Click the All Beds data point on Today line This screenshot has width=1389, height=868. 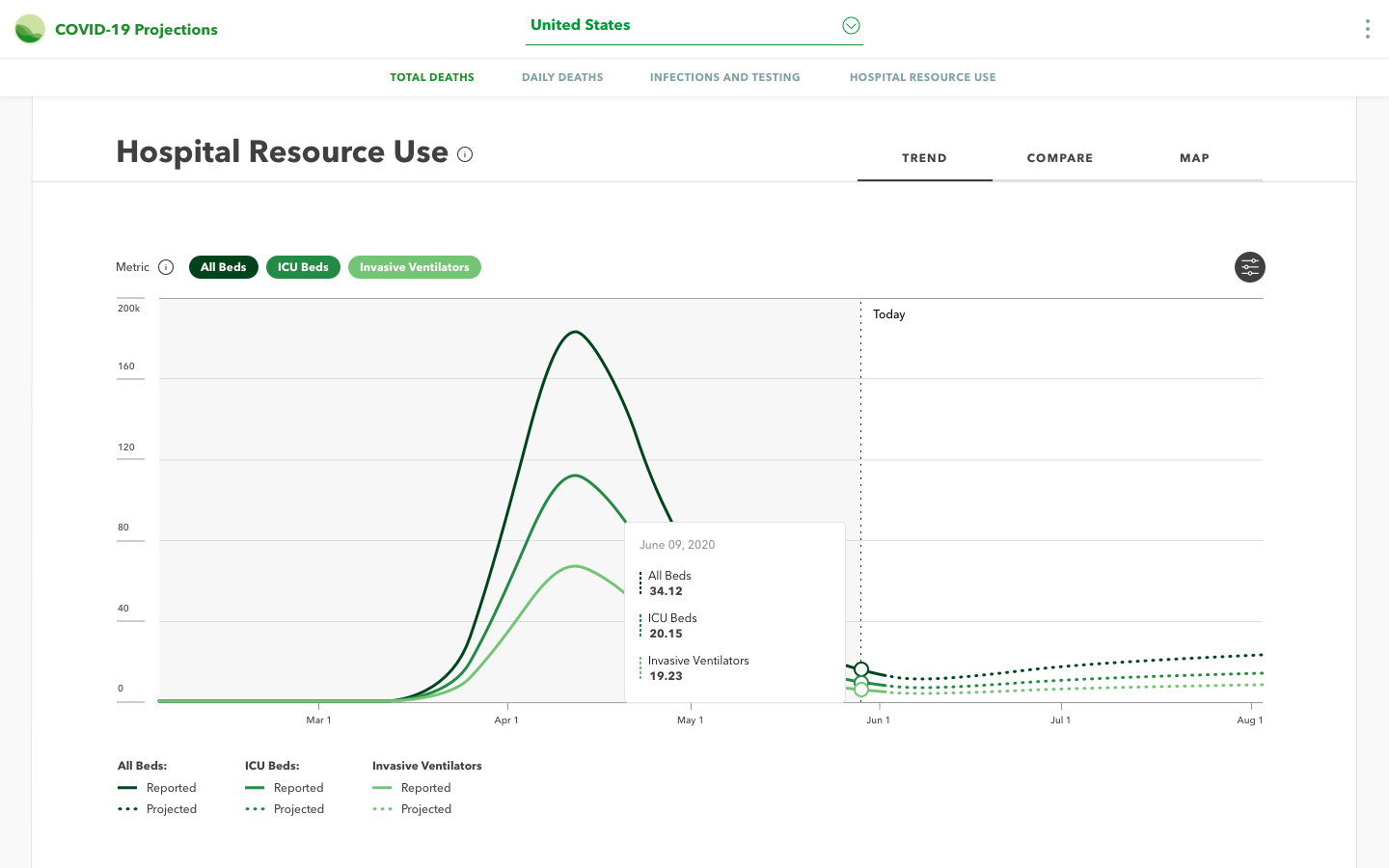click(x=860, y=667)
